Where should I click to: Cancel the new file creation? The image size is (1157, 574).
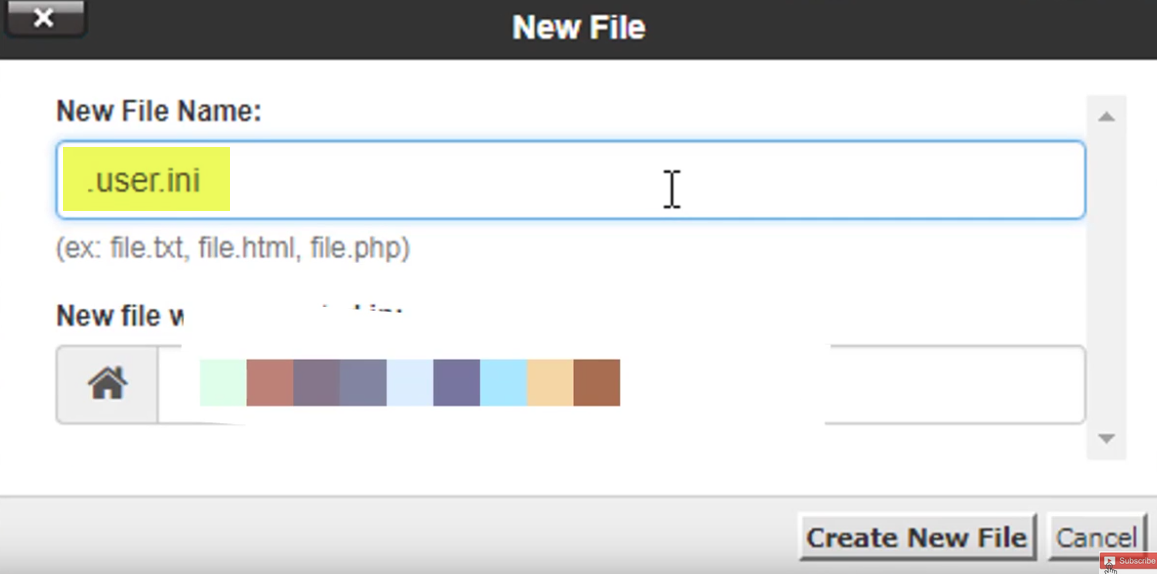click(1096, 537)
